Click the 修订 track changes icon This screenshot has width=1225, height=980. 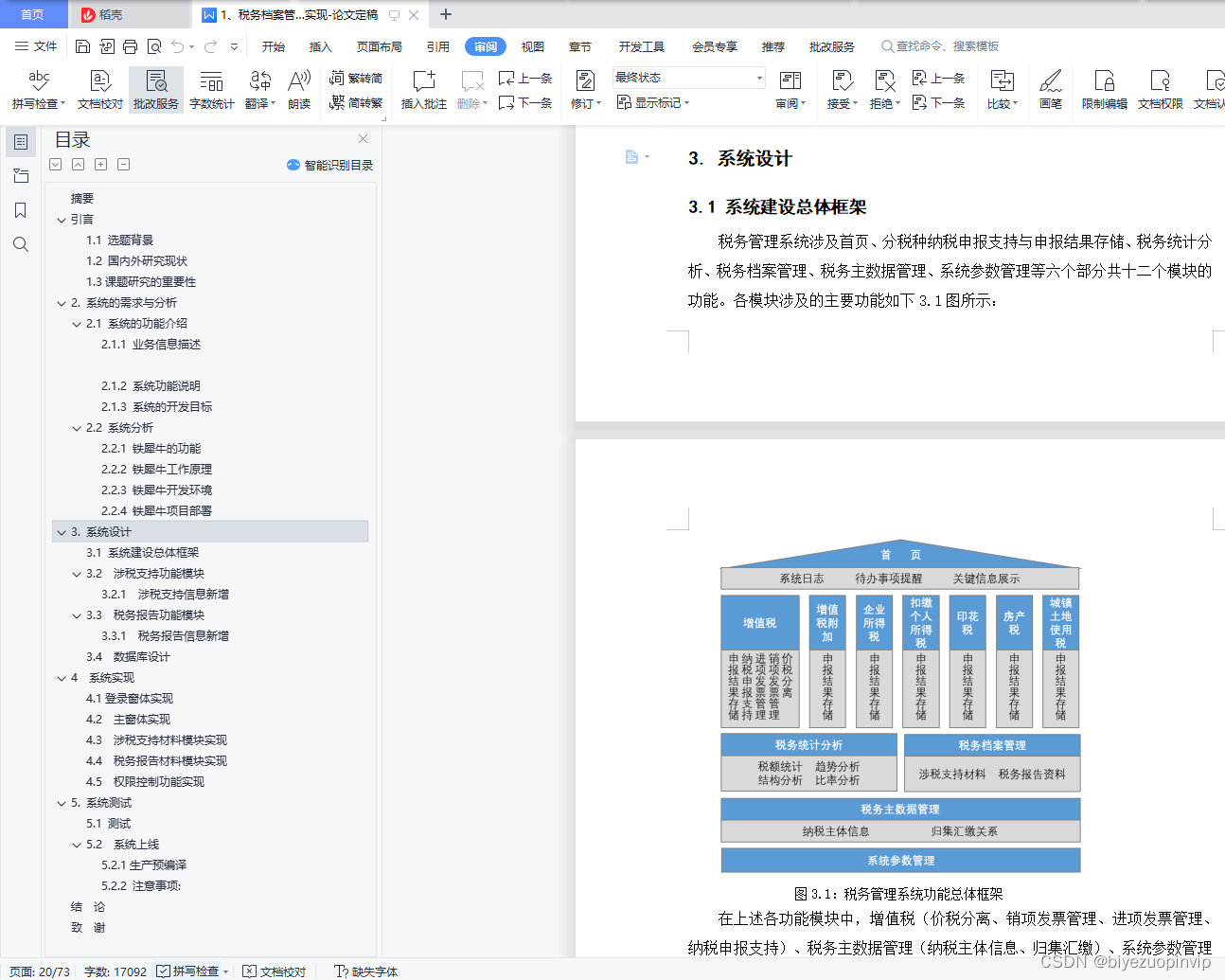tap(585, 81)
